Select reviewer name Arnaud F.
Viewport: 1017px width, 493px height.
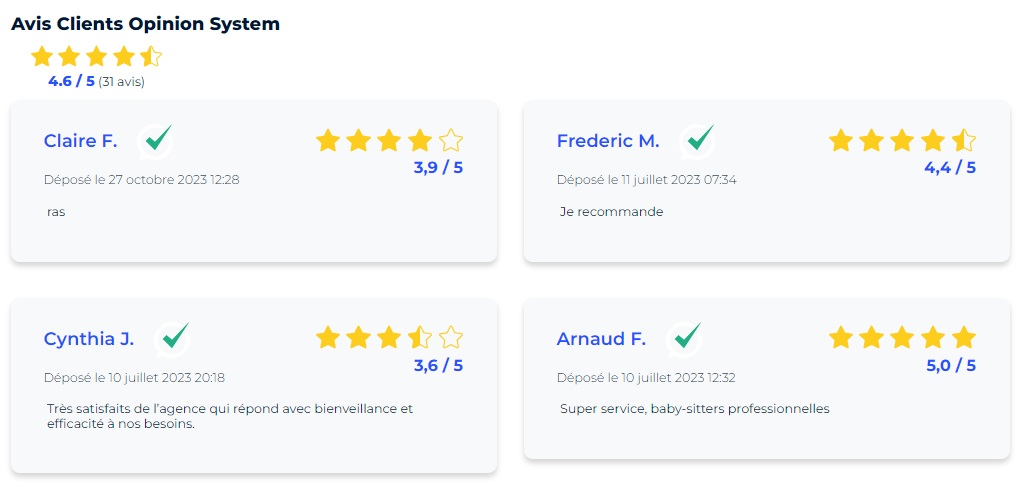601,339
